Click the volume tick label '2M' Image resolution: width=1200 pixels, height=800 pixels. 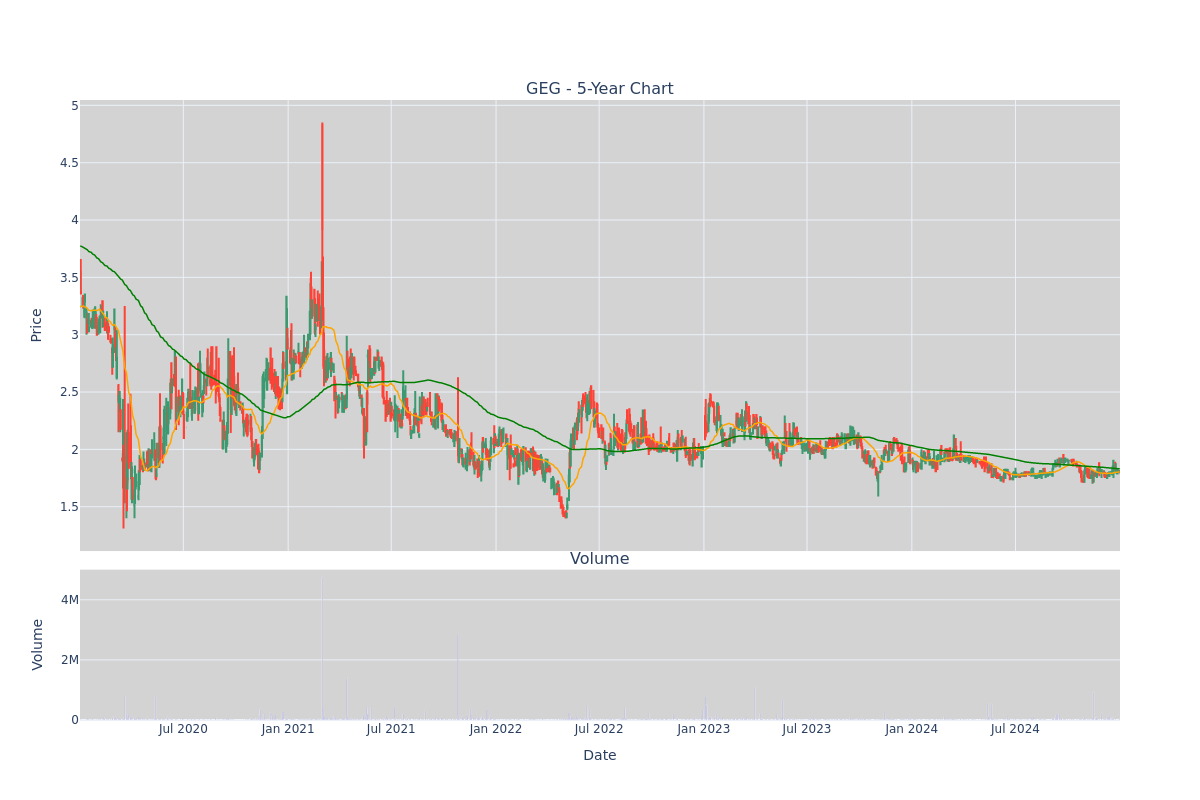point(69,660)
